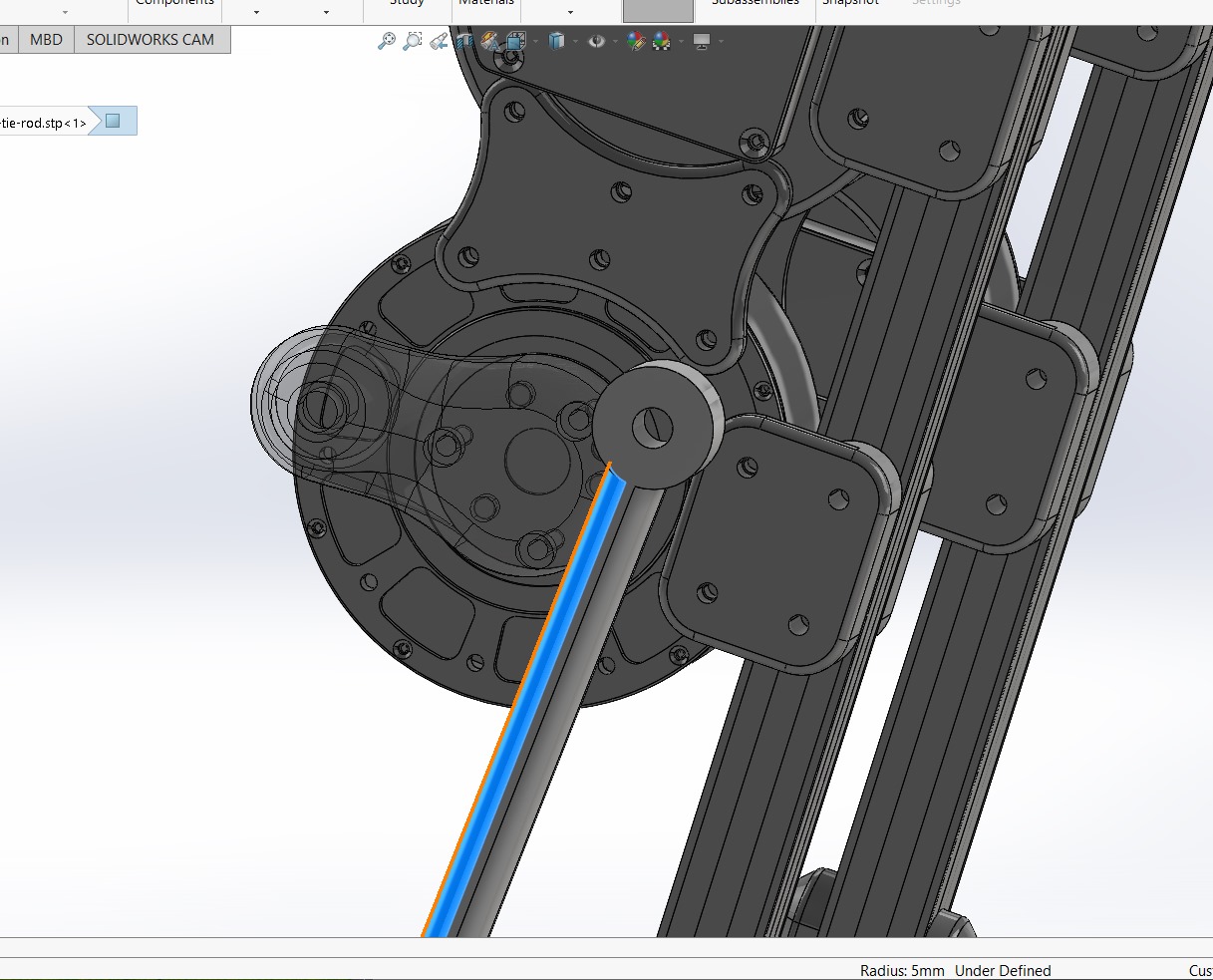Activate the Section View tool
The image size is (1213, 980).
tap(464, 42)
